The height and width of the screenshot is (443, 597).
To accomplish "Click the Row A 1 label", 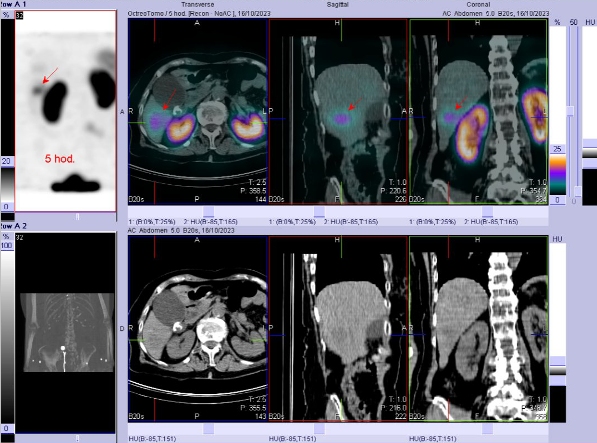I will click(13, 4).
